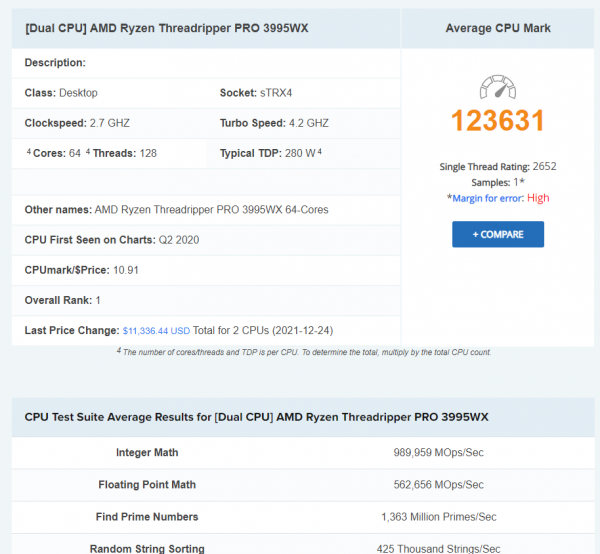This screenshot has height=554, width=600.
Task: Click the Integer Math row label
Action: coord(147,453)
